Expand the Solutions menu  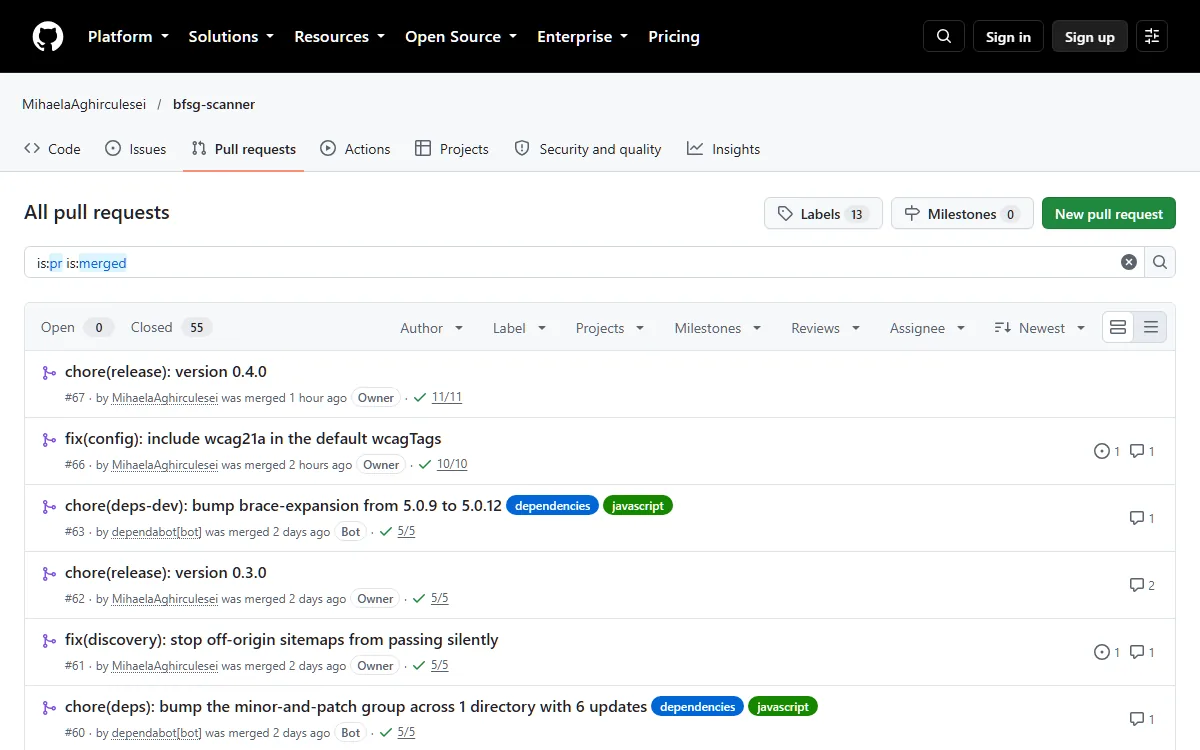(231, 37)
